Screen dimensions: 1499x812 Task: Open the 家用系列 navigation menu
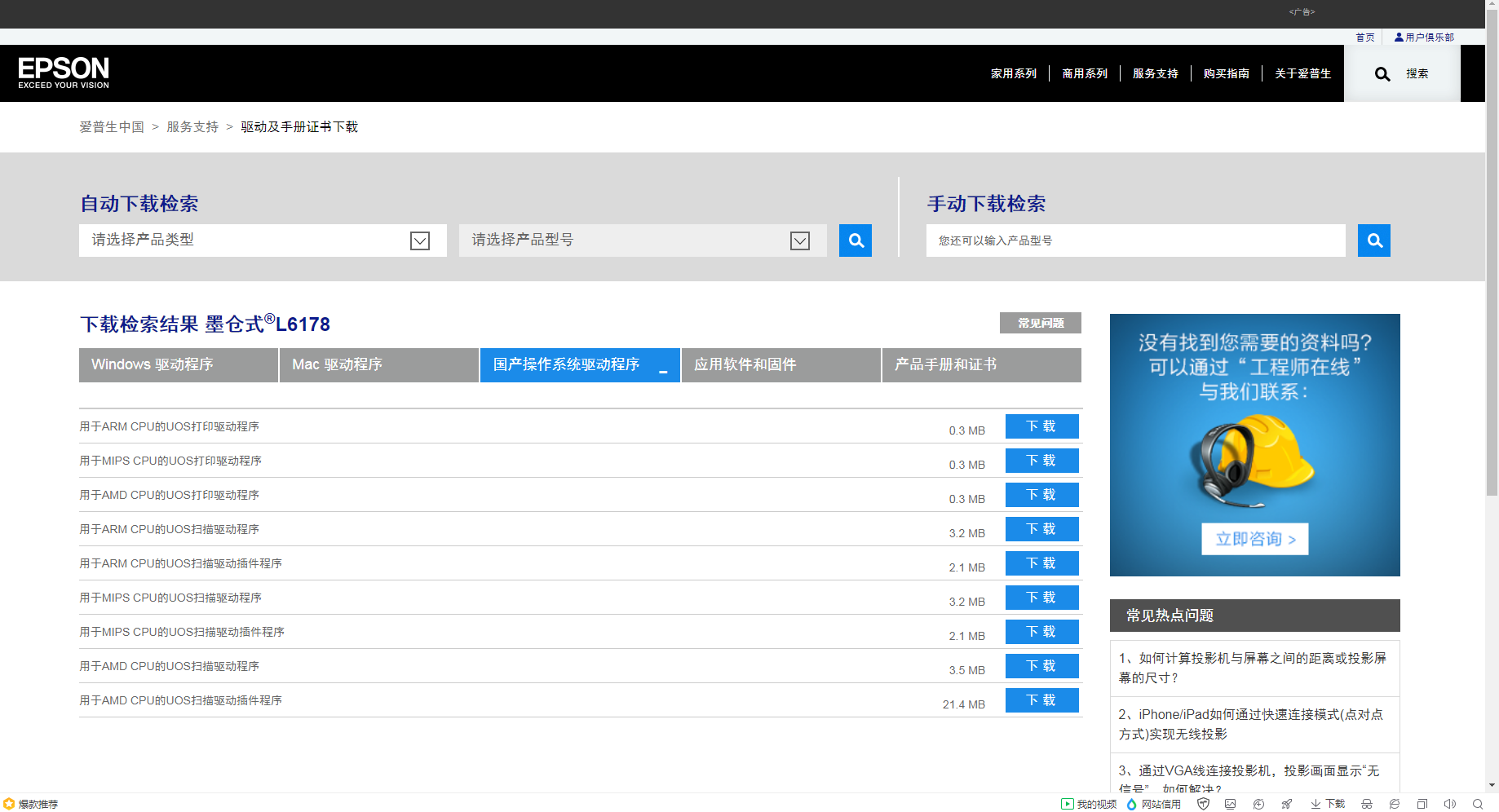(x=1014, y=73)
